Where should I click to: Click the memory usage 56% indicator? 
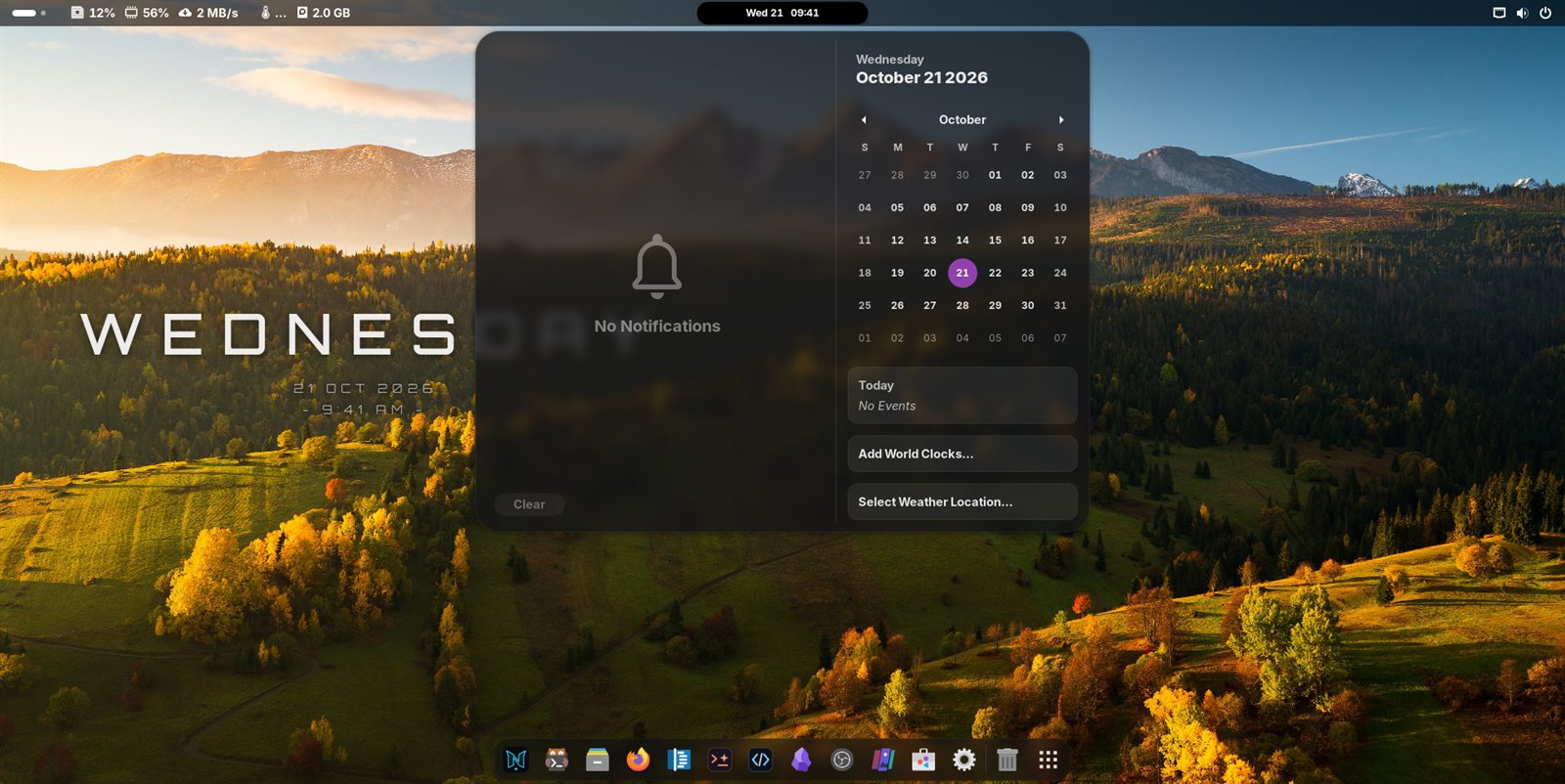pyautogui.click(x=147, y=13)
